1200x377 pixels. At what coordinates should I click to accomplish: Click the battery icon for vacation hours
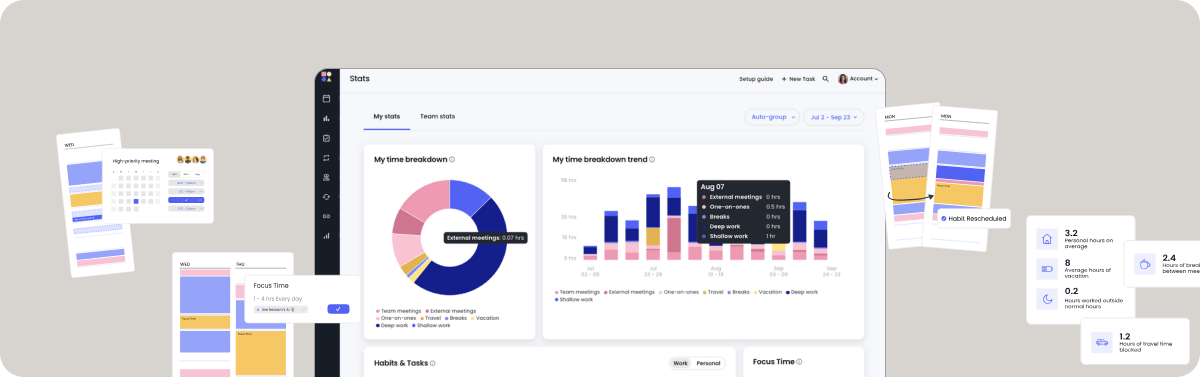[1047, 268]
